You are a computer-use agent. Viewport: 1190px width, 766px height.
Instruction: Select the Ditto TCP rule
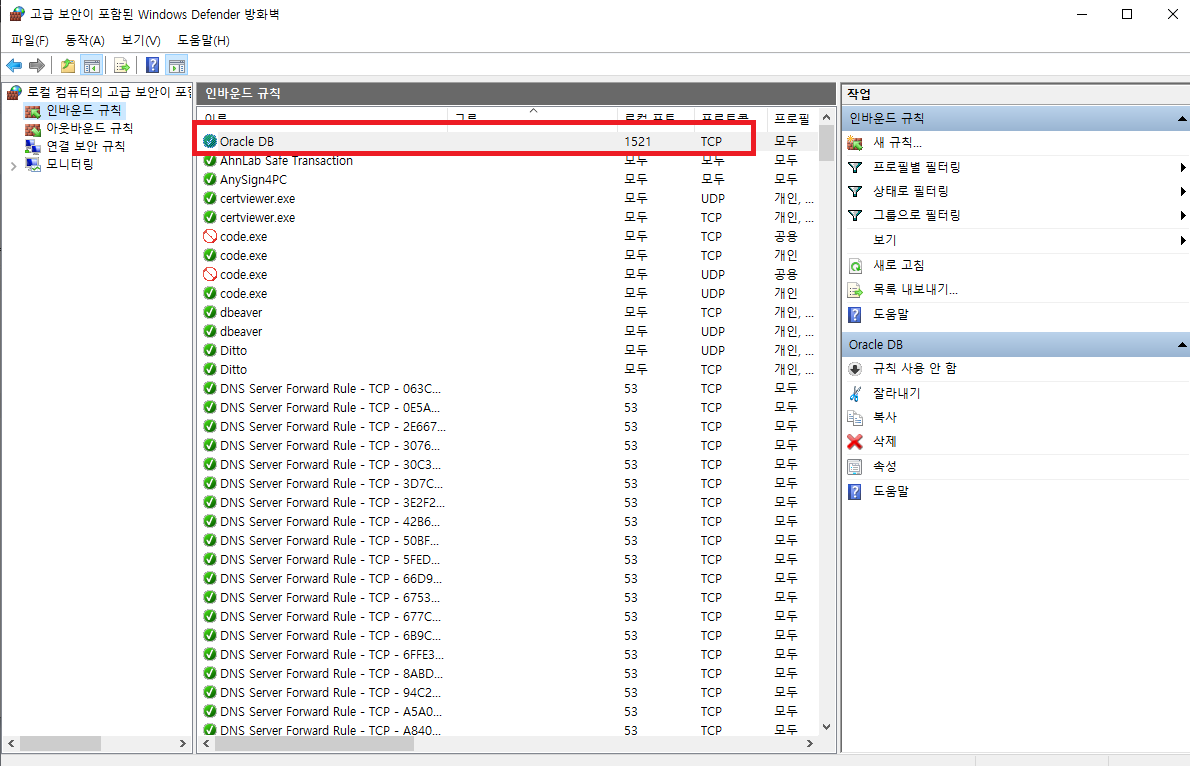click(x=507, y=369)
